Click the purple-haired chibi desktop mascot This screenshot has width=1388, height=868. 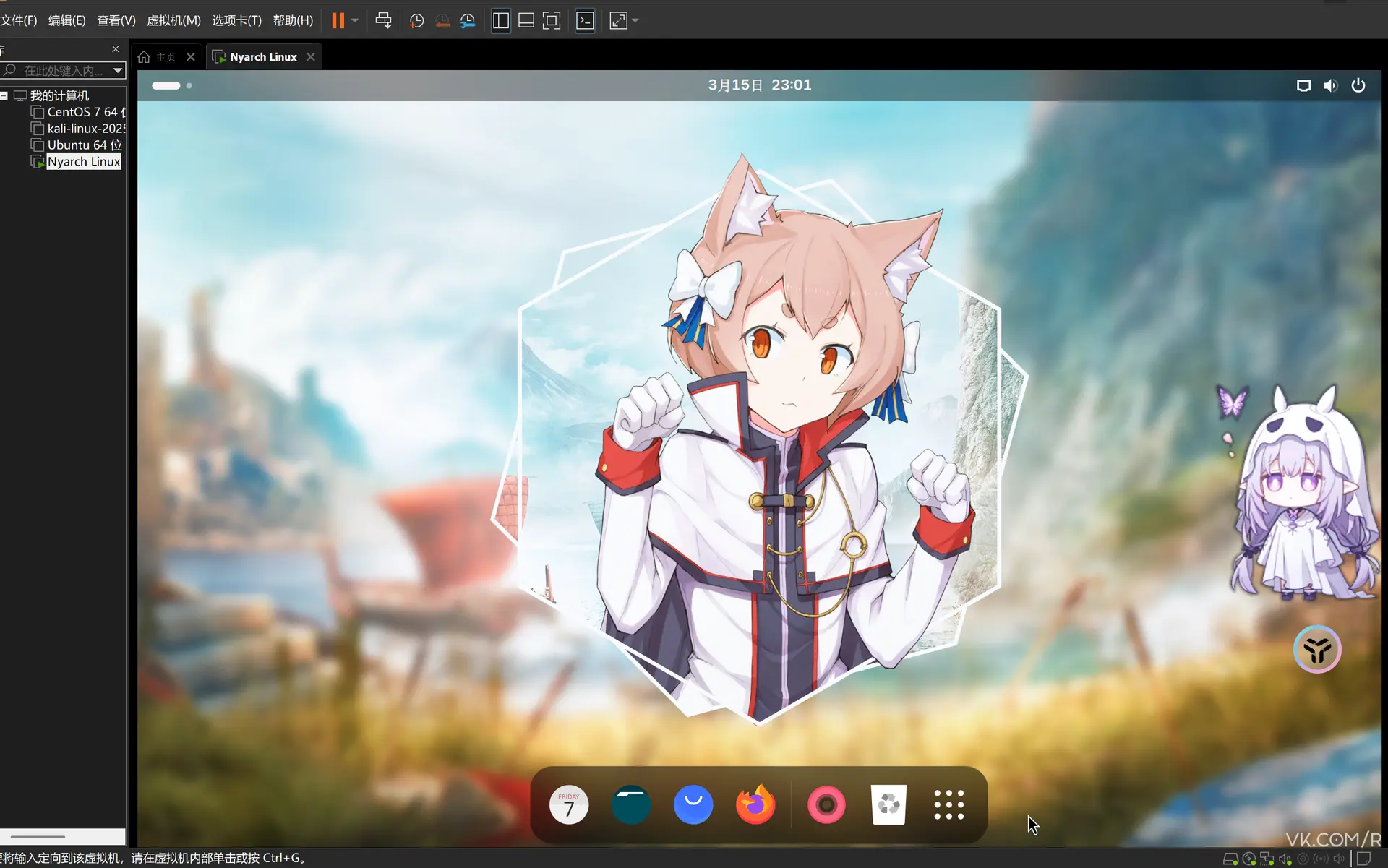tap(1306, 491)
